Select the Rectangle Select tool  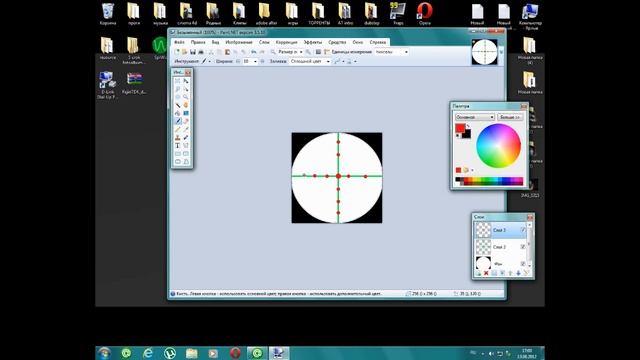(178, 81)
